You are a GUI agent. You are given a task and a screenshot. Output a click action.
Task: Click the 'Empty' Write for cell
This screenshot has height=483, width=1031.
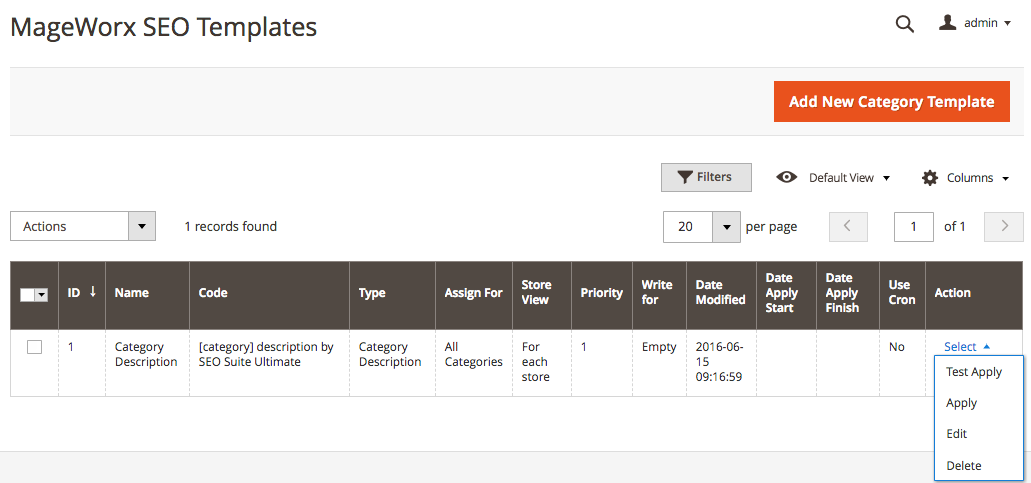tap(659, 363)
